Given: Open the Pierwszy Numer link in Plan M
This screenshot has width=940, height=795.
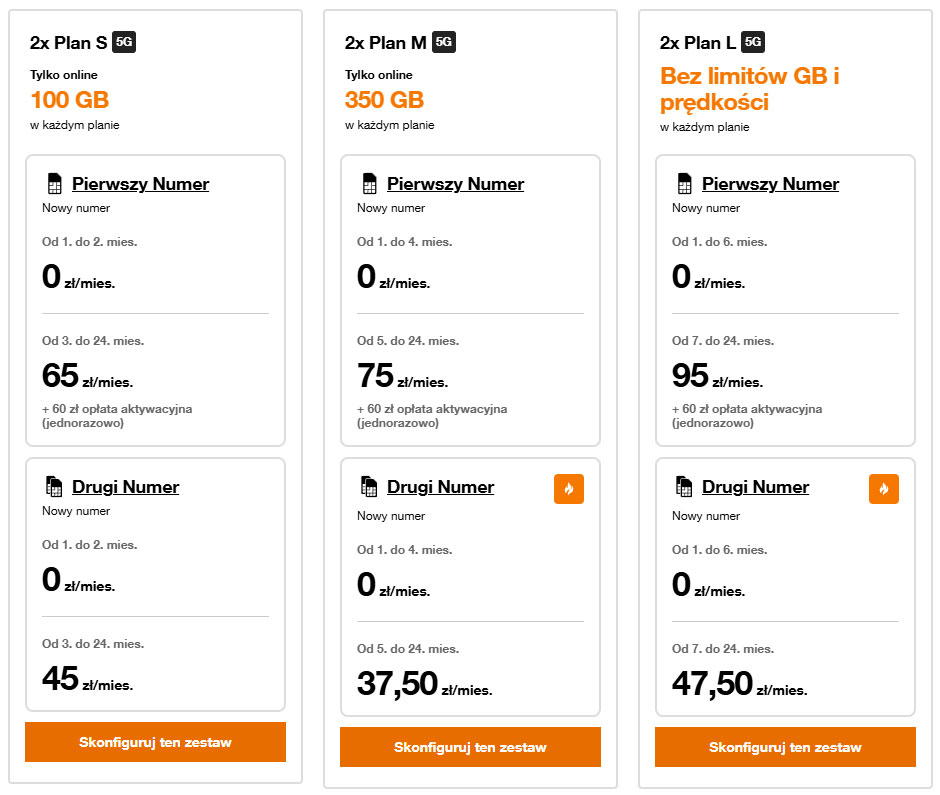Looking at the screenshot, I should click(x=455, y=184).
